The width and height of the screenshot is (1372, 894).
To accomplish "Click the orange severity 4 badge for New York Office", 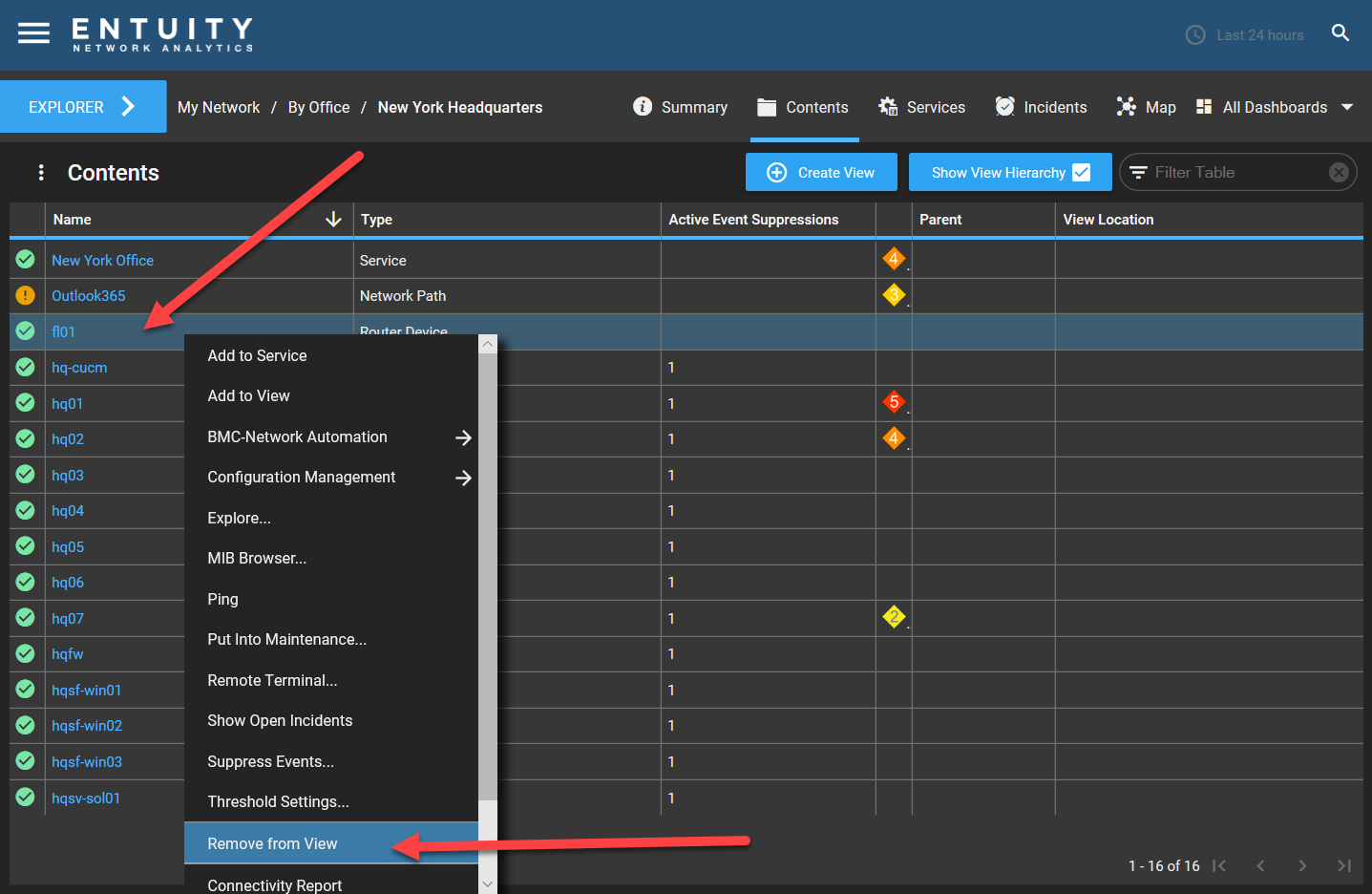I will click(894, 258).
